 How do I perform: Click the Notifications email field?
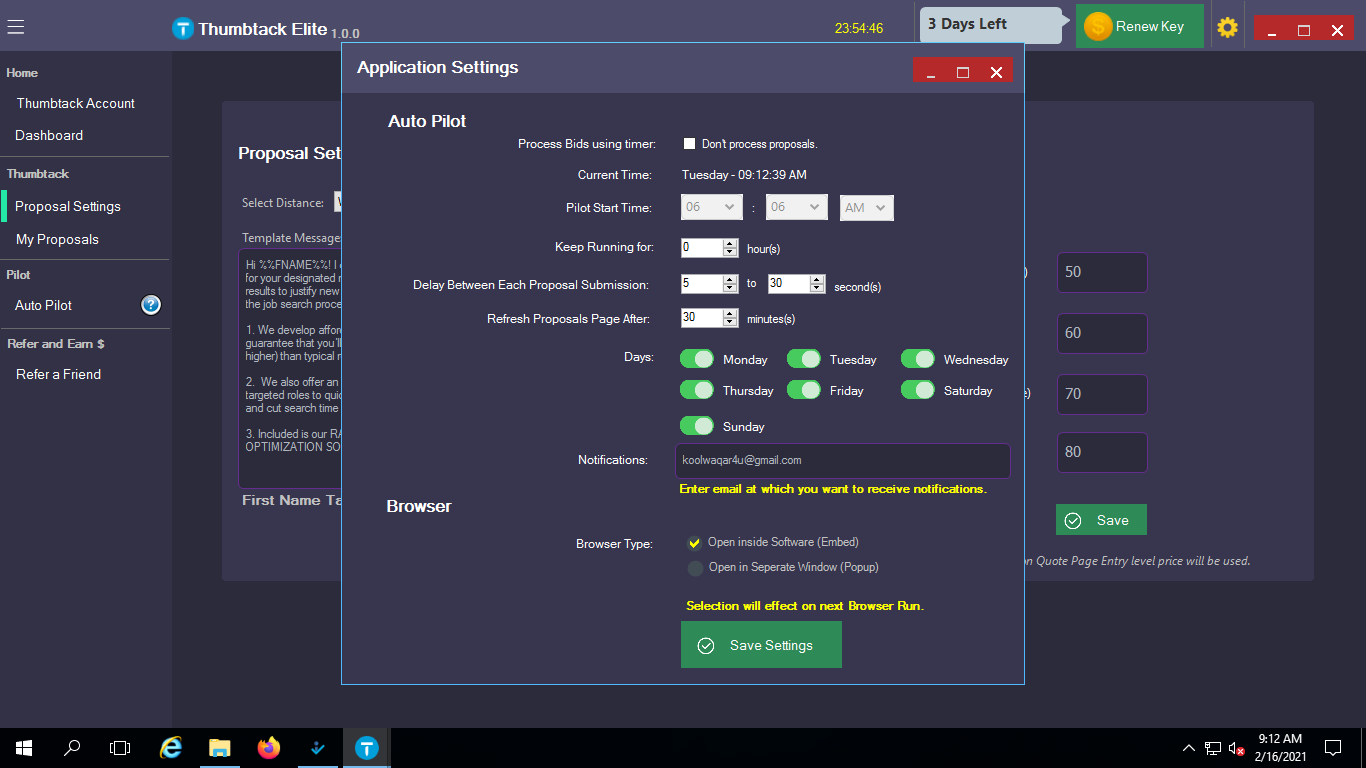843,461
